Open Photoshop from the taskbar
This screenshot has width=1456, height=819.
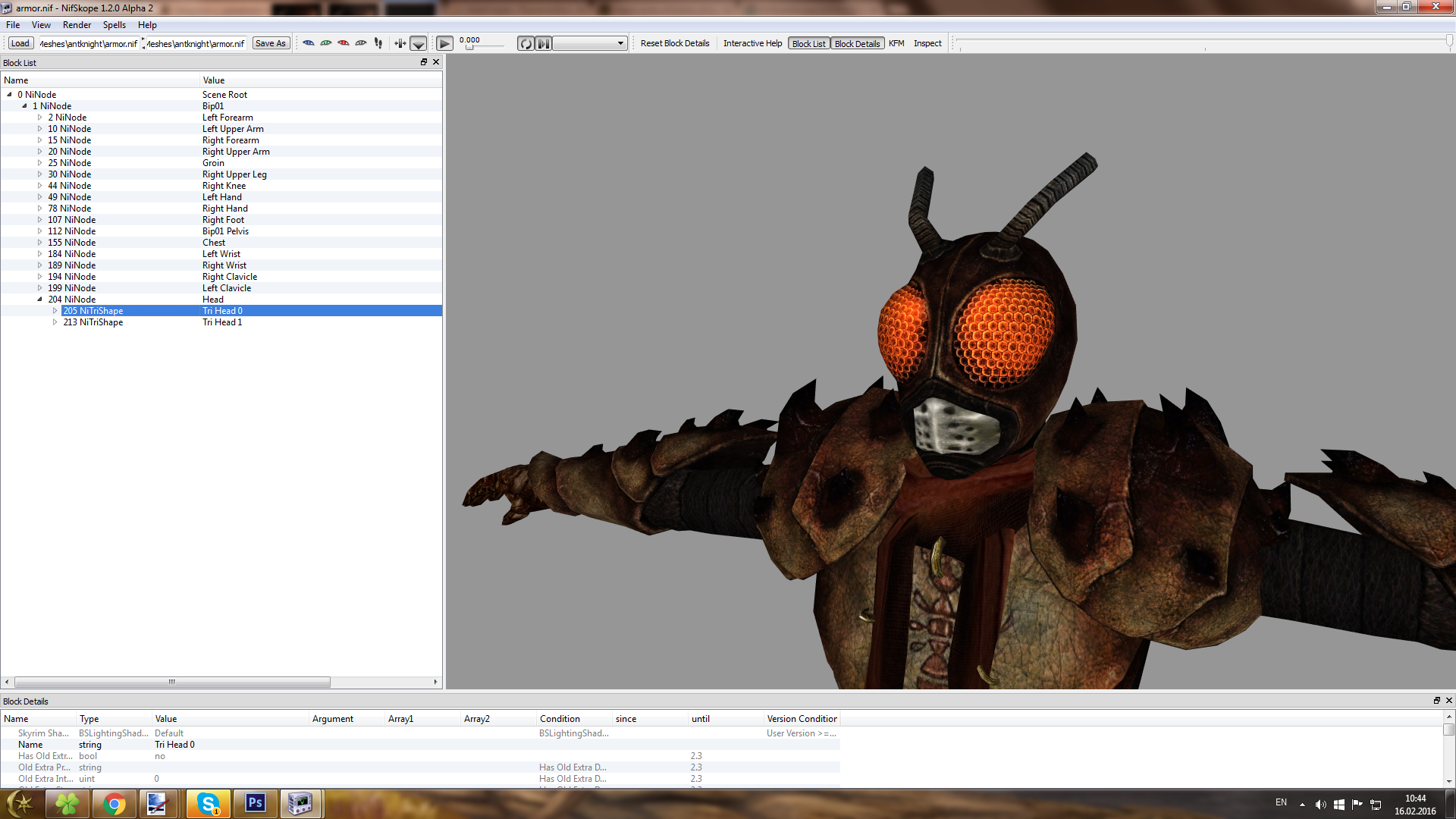click(x=255, y=804)
